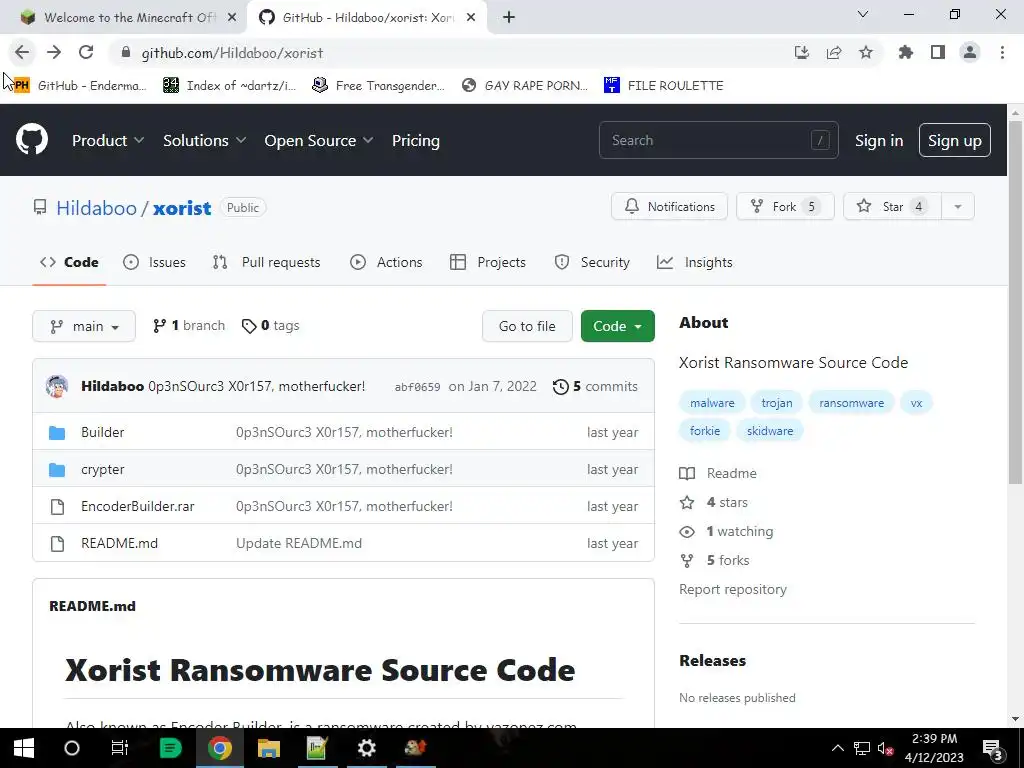This screenshot has width=1024, height=768.
Task: Click the 0 tags link
Action: (270, 325)
